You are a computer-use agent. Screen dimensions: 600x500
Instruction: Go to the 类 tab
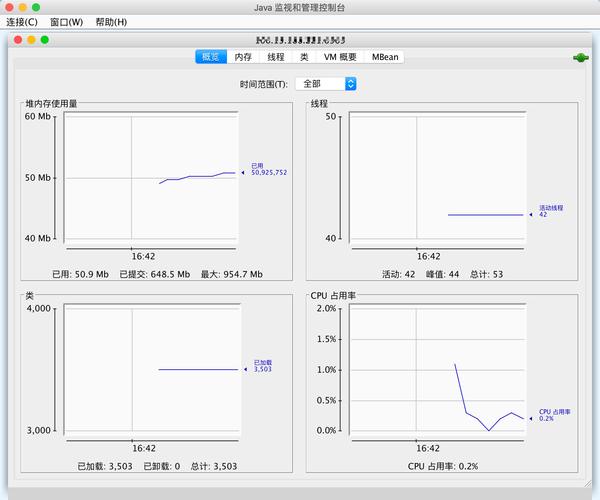coord(304,57)
